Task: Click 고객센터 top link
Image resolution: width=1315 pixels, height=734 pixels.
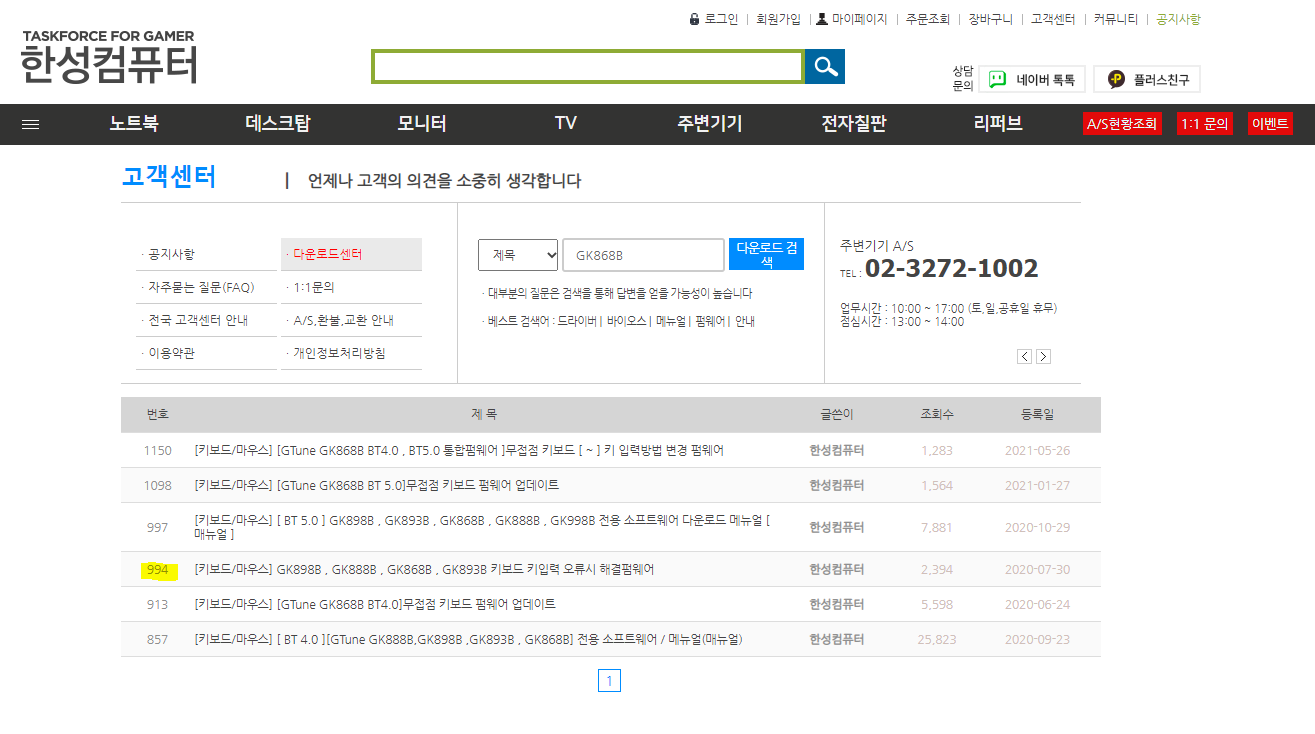Action: [1053, 19]
